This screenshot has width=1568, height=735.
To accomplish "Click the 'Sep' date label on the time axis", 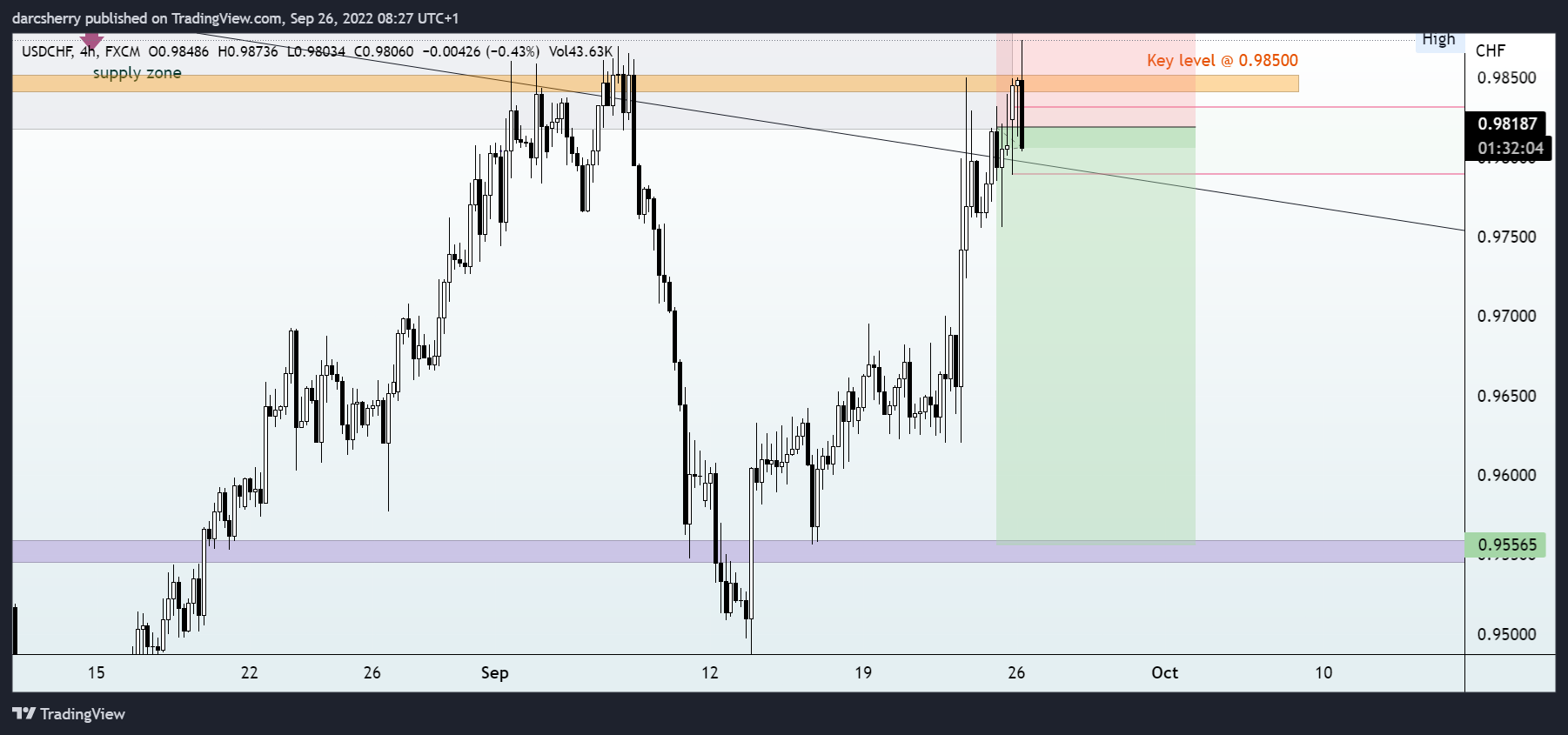I will click(494, 672).
